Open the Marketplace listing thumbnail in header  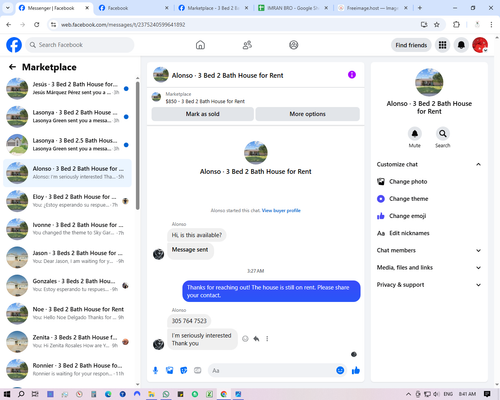point(156,97)
